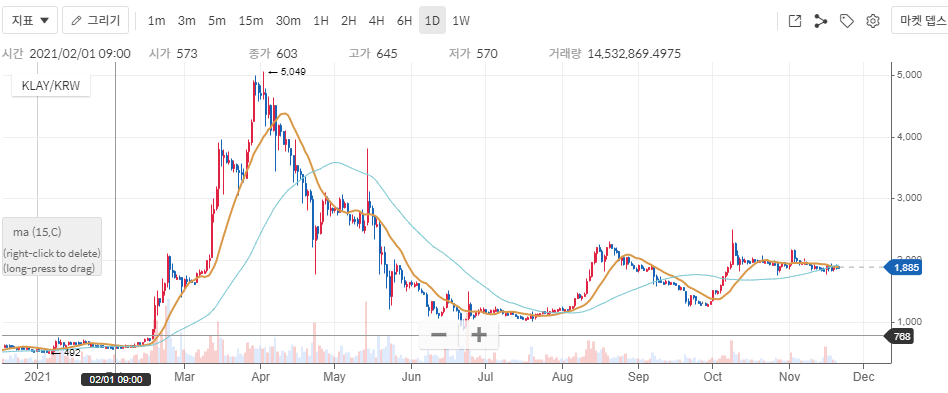Click the 종가 603 closing price
This screenshot has height=393, width=948.
pyautogui.click(x=273, y=54)
